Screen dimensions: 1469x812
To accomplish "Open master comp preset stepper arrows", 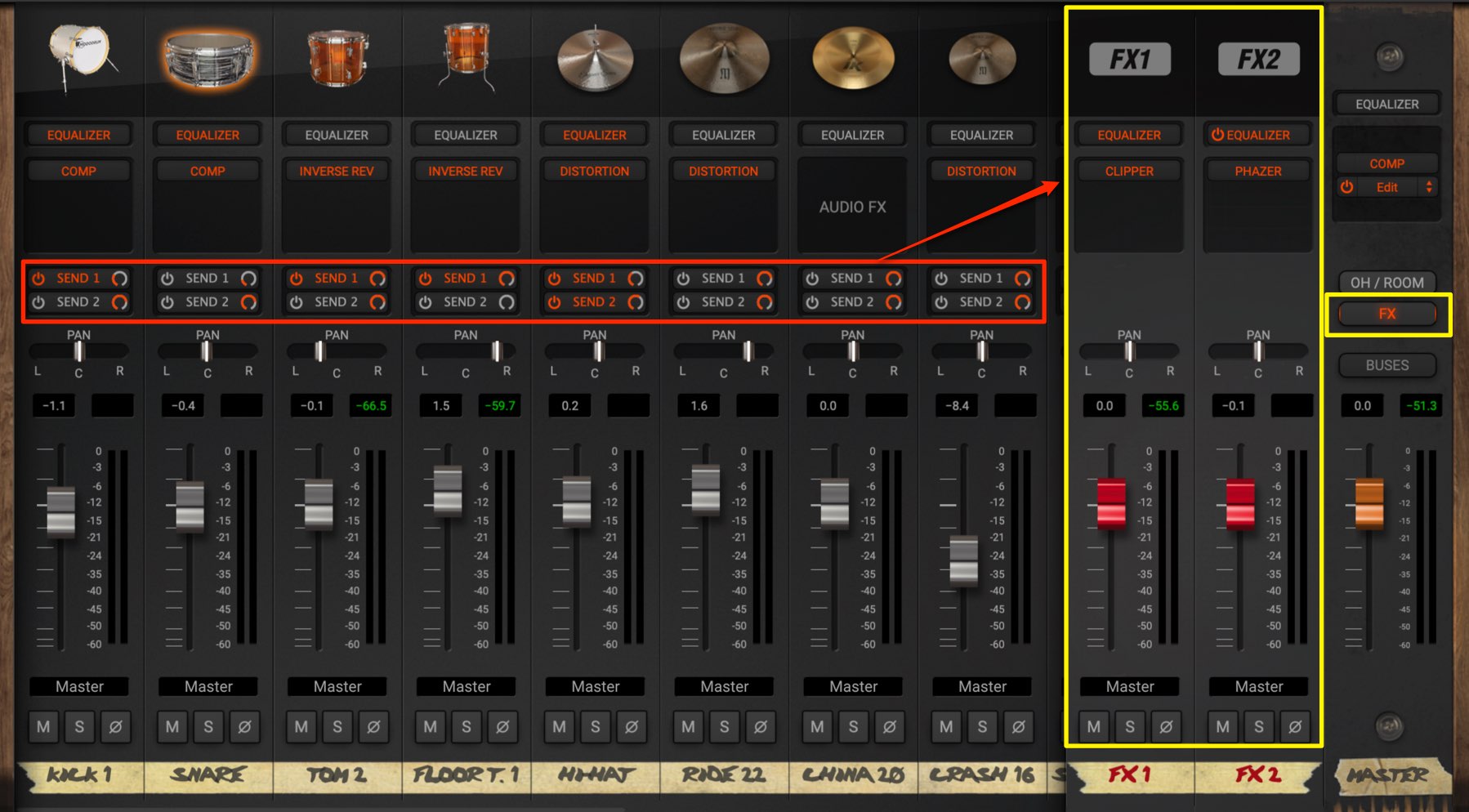I will coord(1429,187).
